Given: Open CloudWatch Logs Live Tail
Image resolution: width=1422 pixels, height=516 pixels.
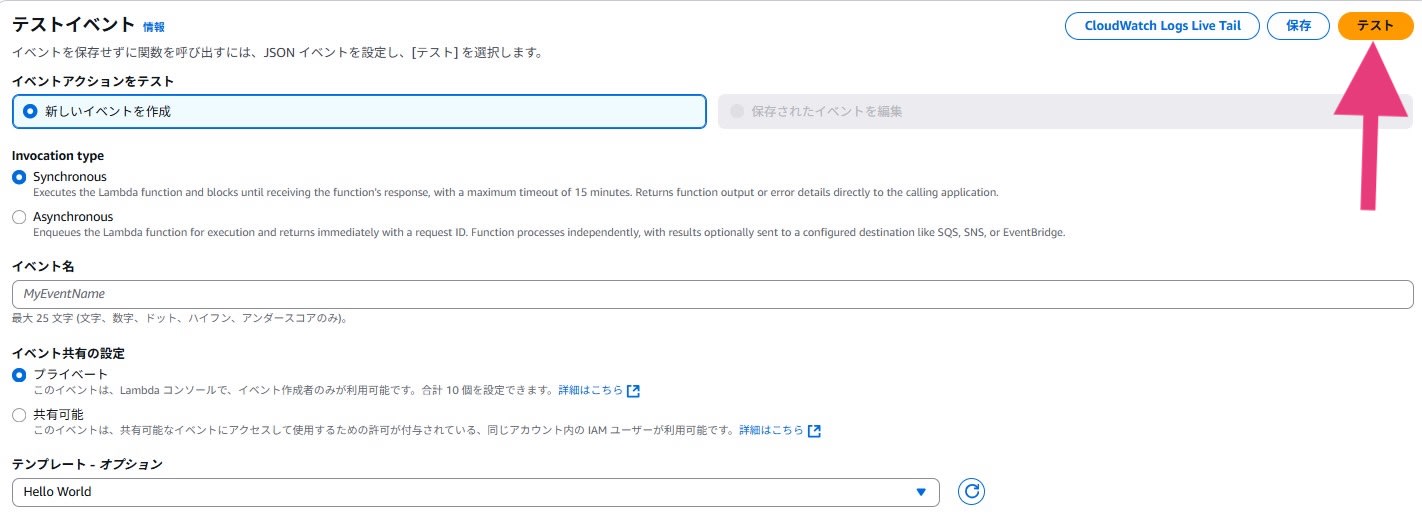Looking at the screenshot, I should pos(1162,26).
